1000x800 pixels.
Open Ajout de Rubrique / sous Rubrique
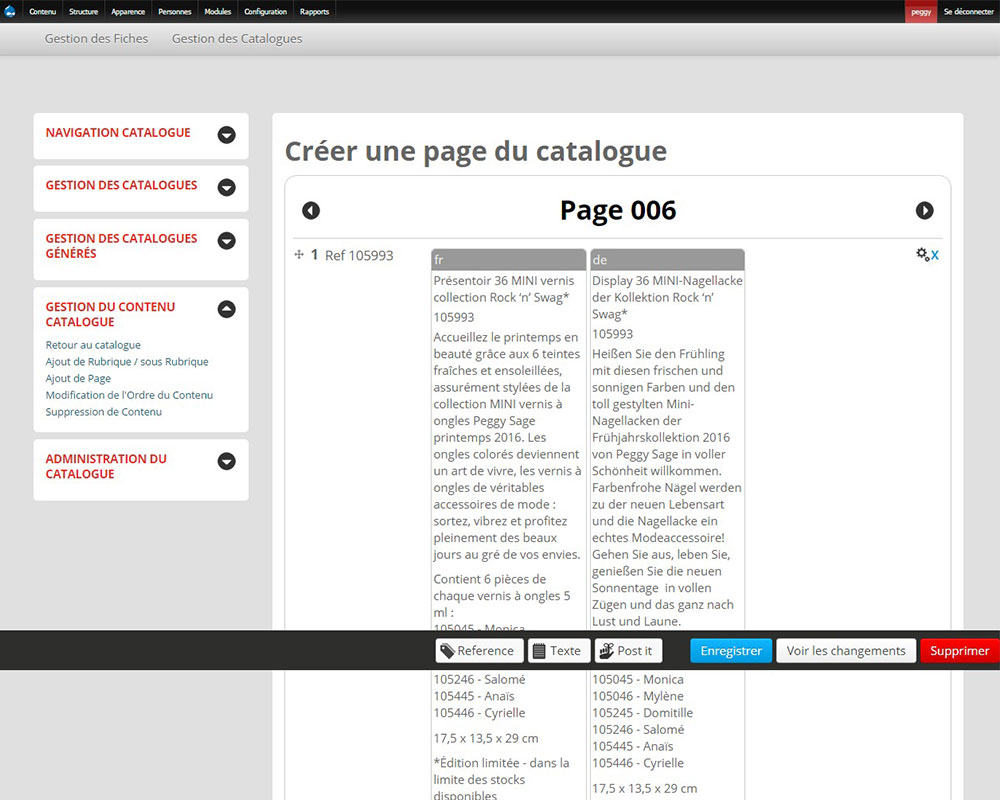coord(127,362)
